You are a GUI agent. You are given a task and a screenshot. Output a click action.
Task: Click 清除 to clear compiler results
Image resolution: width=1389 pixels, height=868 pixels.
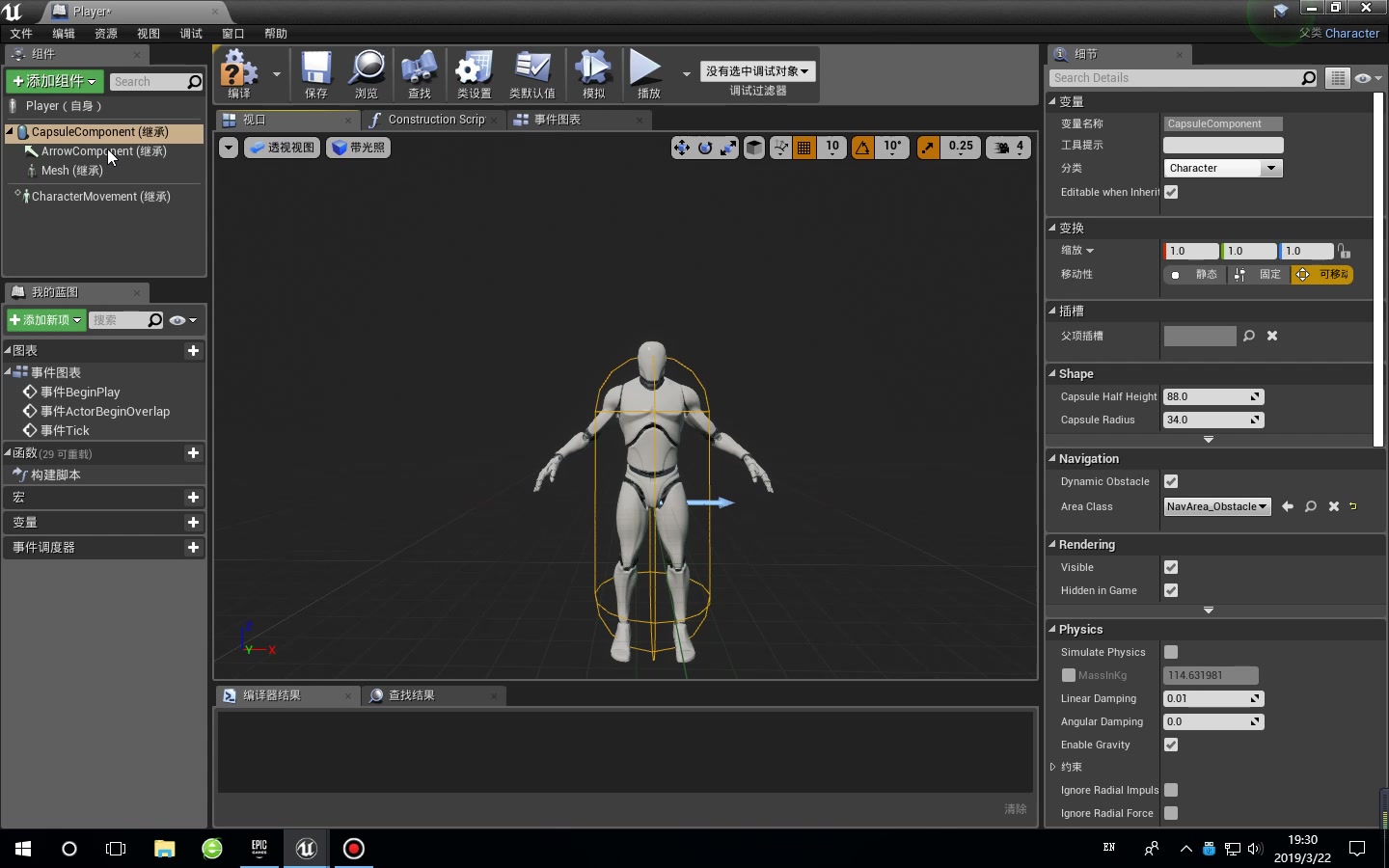point(1014,810)
